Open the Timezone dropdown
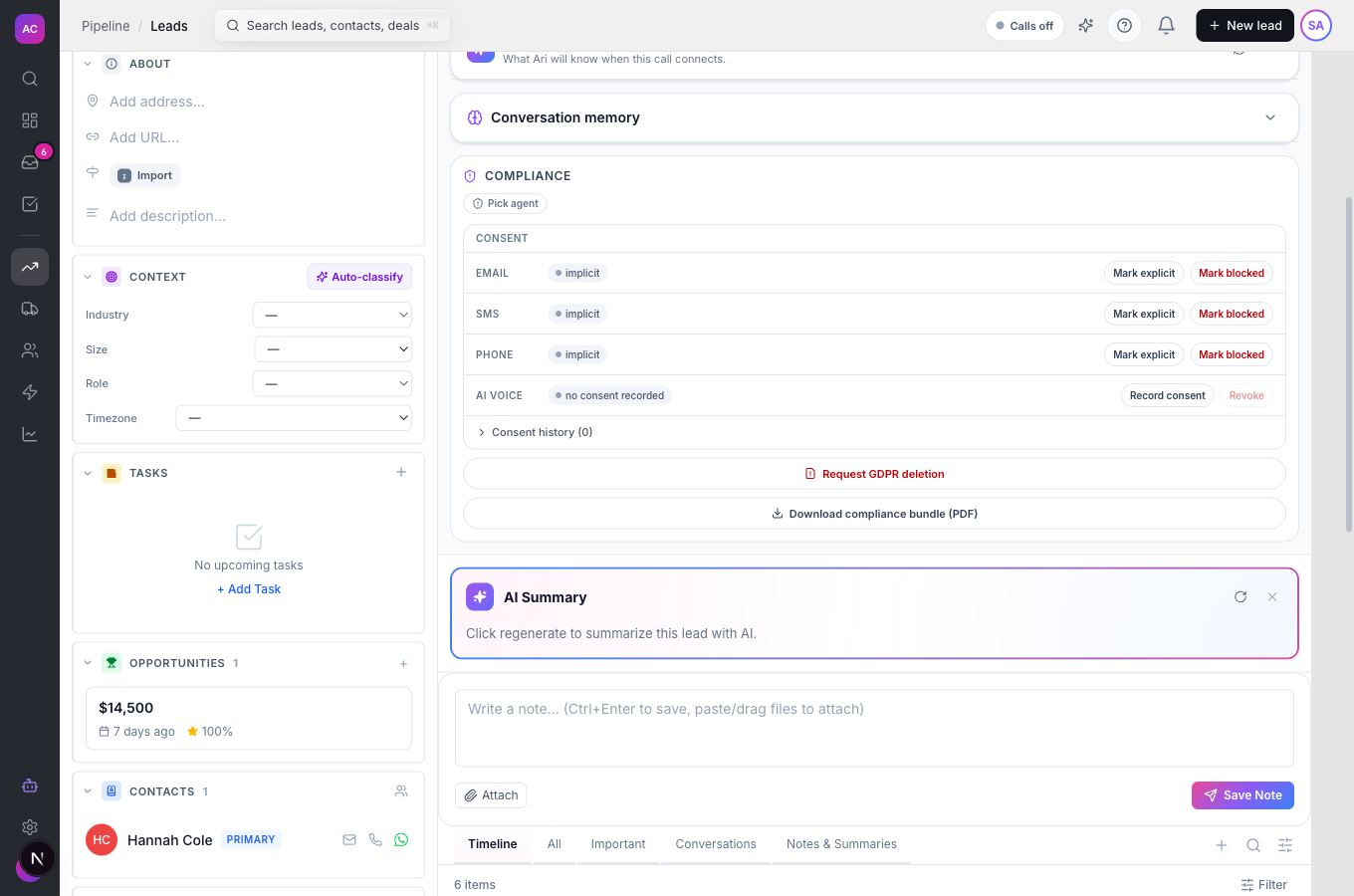Viewport: 1354px width, 896px height. pyautogui.click(x=294, y=418)
